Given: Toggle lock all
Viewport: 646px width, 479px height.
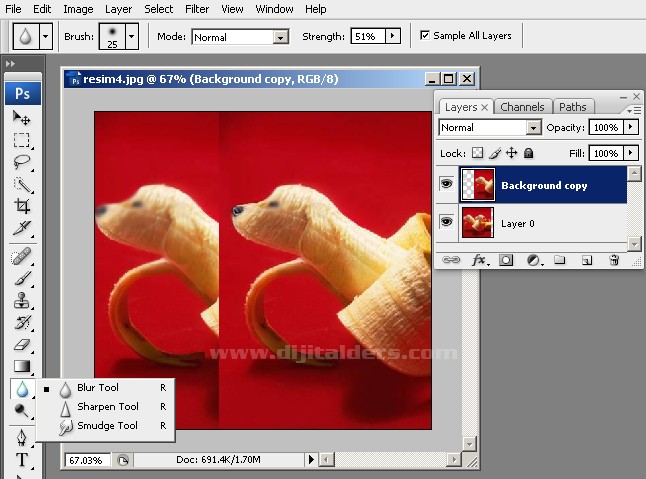Looking at the screenshot, I should click(529, 153).
